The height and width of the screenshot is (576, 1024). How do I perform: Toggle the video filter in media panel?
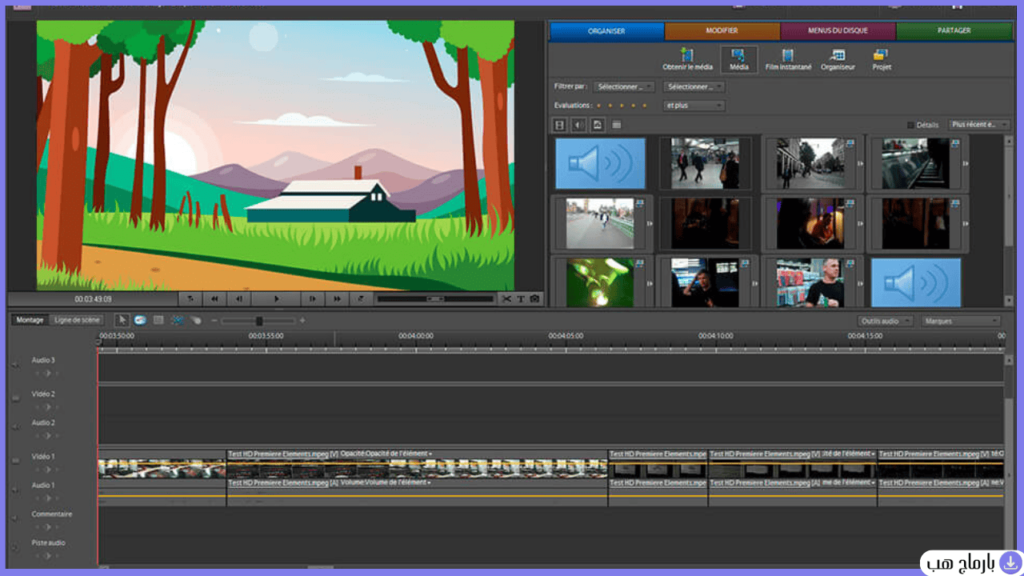click(x=560, y=125)
